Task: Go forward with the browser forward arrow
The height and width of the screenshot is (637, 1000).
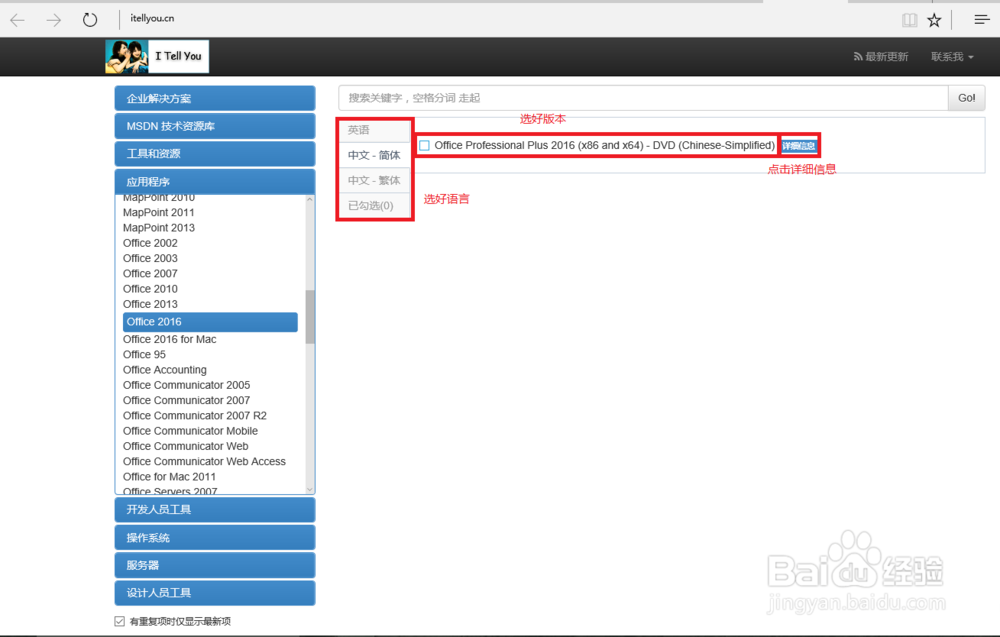Action: click(x=54, y=20)
